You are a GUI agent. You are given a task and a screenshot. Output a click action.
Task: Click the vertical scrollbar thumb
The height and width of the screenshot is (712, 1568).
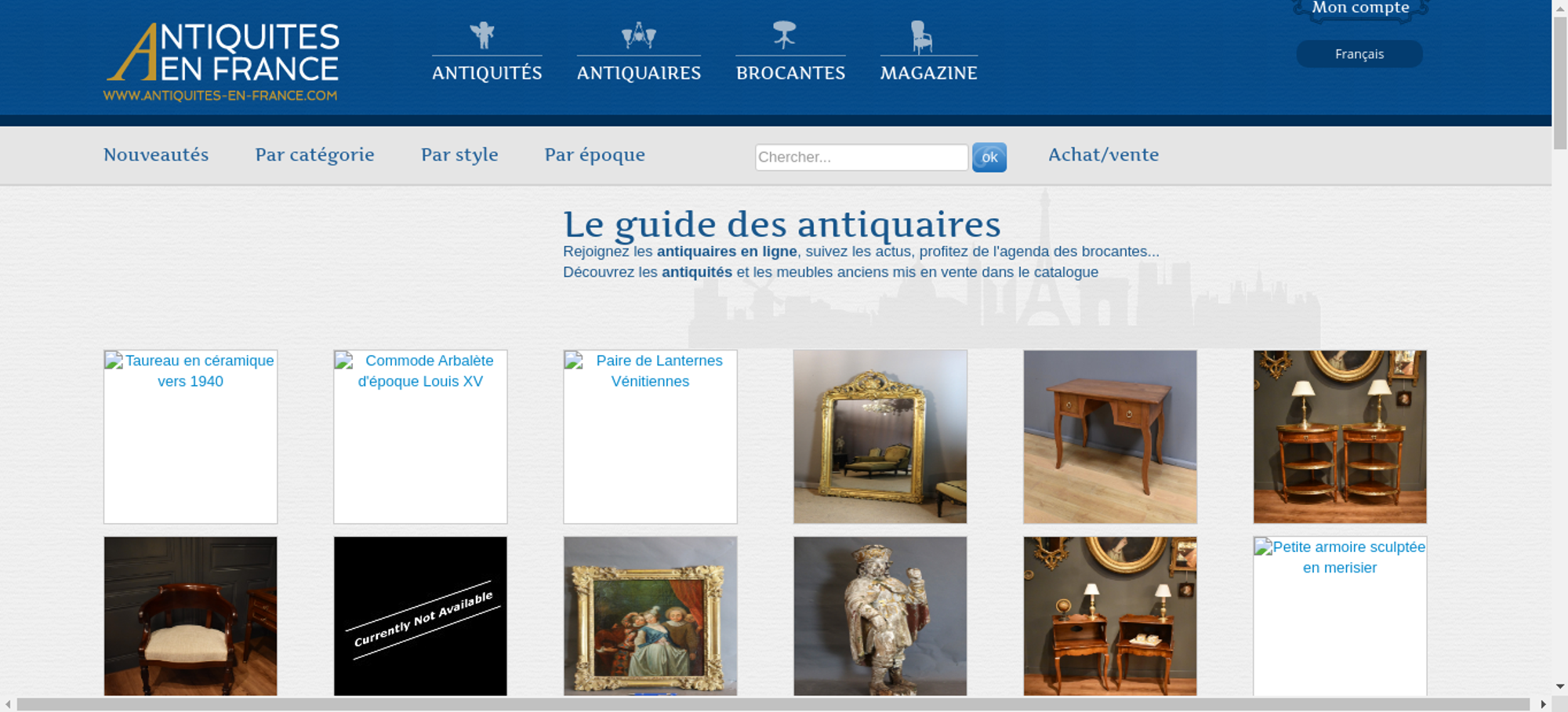click(1559, 82)
